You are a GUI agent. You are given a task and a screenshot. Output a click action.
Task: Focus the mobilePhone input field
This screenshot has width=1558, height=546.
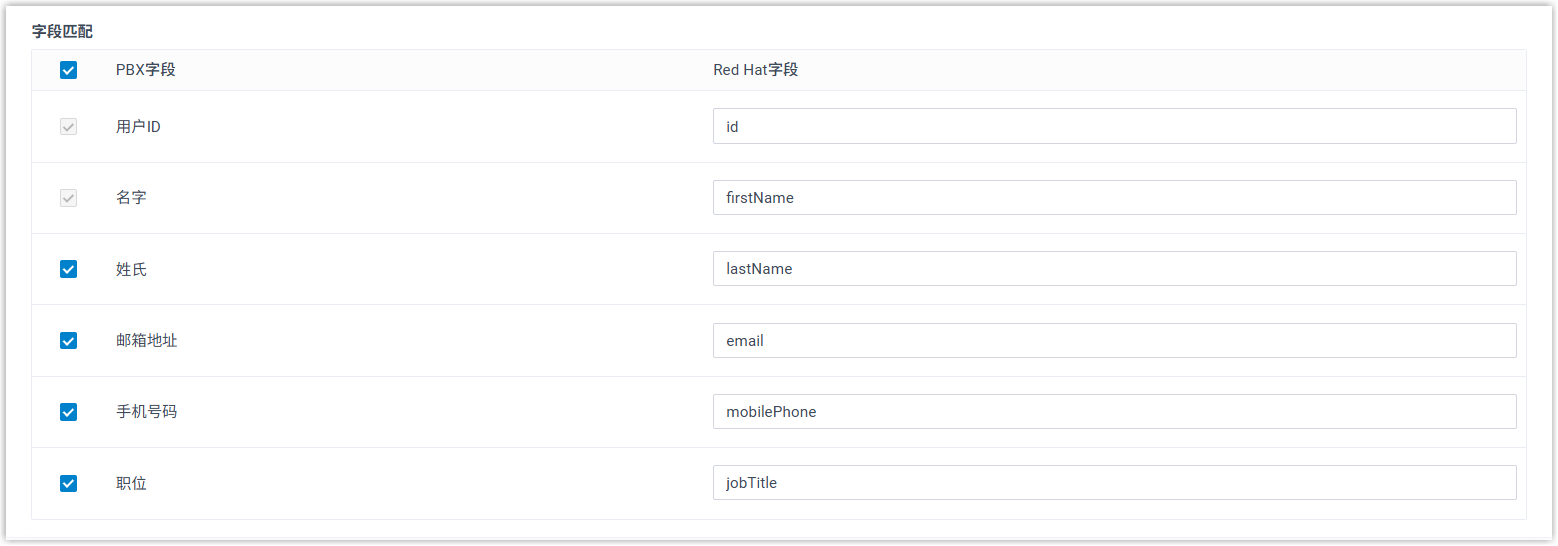pos(1114,412)
